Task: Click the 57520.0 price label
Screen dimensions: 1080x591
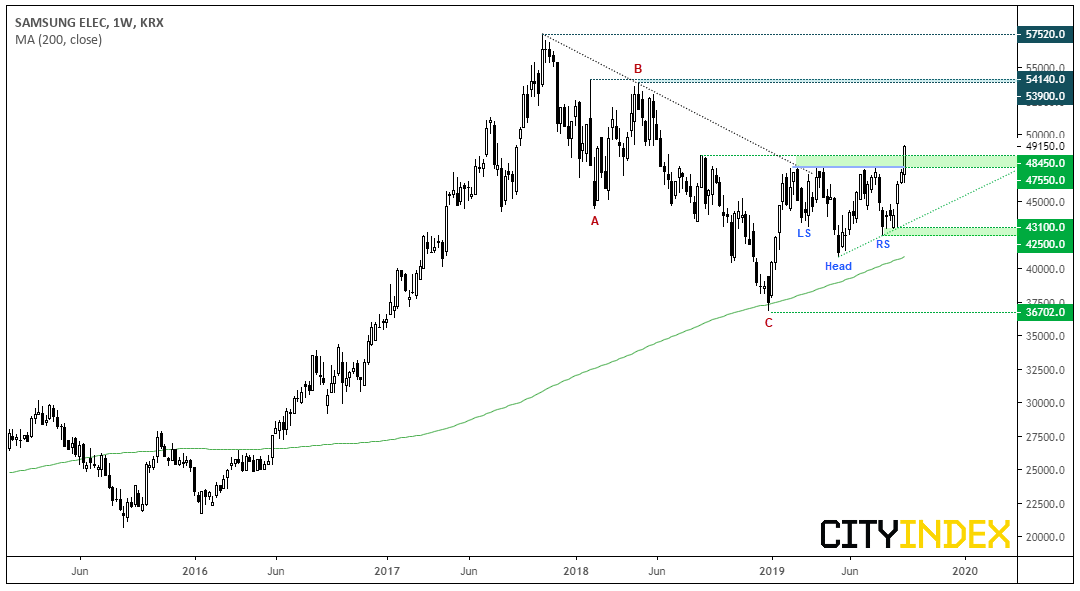Action: [1045, 34]
